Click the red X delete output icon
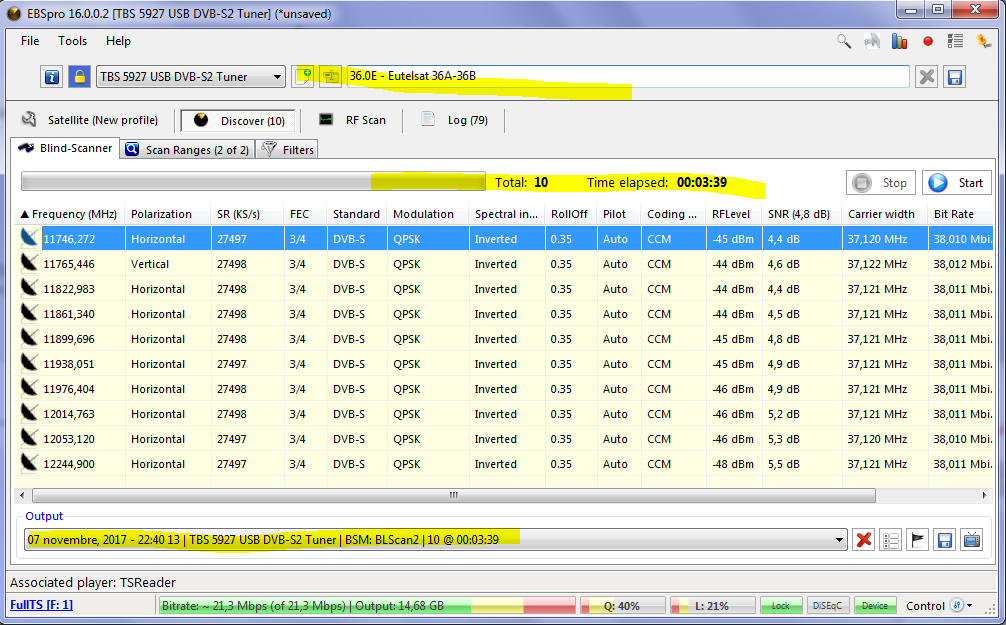The image size is (1006, 625). click(864, 540)
